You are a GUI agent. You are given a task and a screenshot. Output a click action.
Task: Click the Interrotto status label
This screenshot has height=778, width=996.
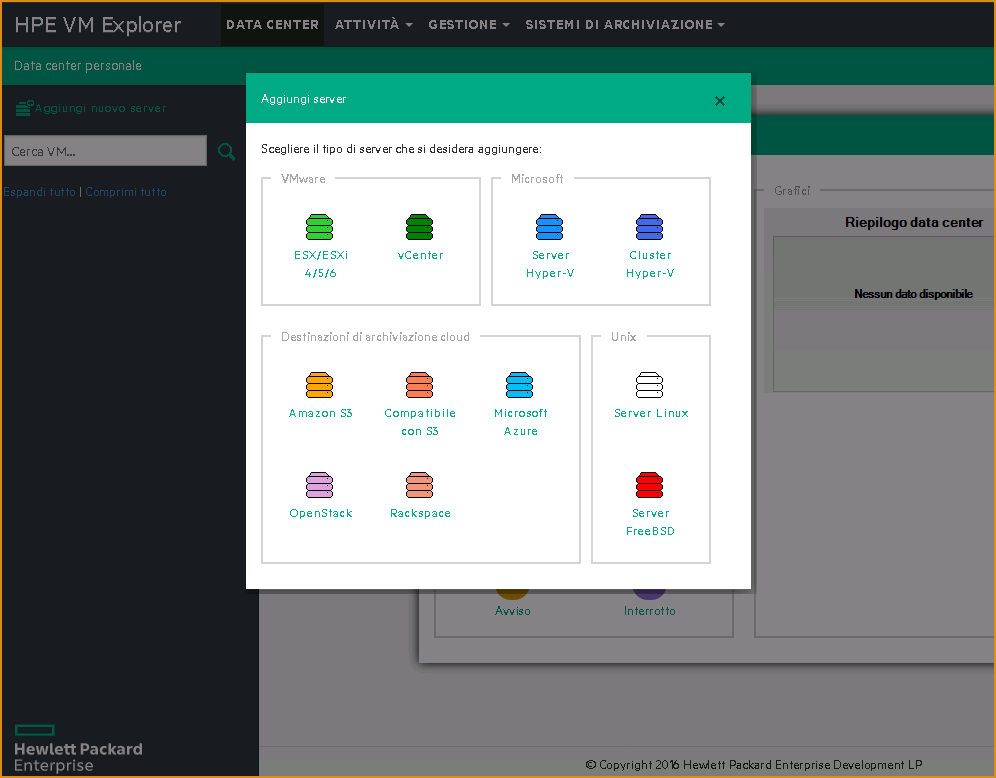click(x=649, y=610)
